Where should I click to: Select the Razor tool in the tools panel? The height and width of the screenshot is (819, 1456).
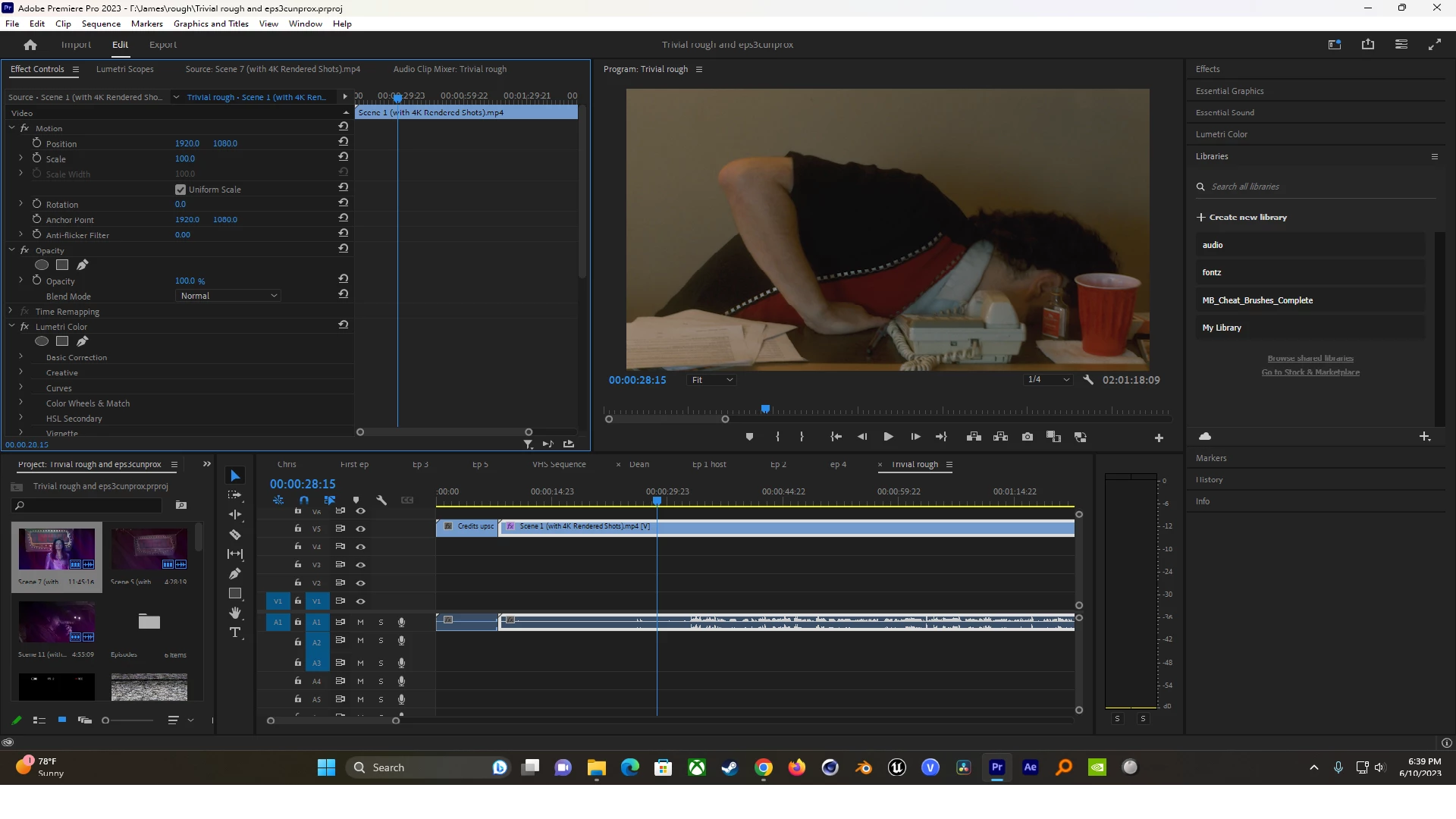pyautogui.click(x=235, y=535)
